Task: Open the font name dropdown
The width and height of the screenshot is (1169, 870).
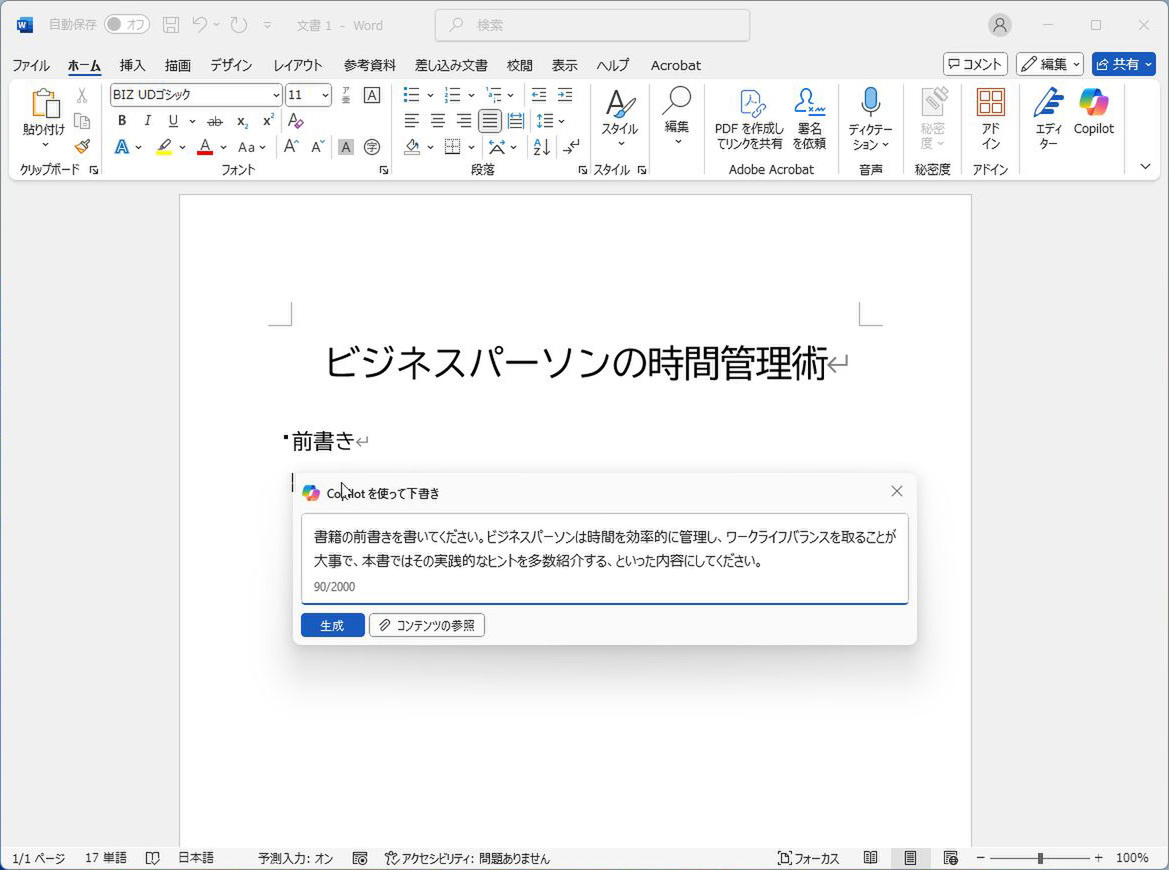Action: point(276,95)
